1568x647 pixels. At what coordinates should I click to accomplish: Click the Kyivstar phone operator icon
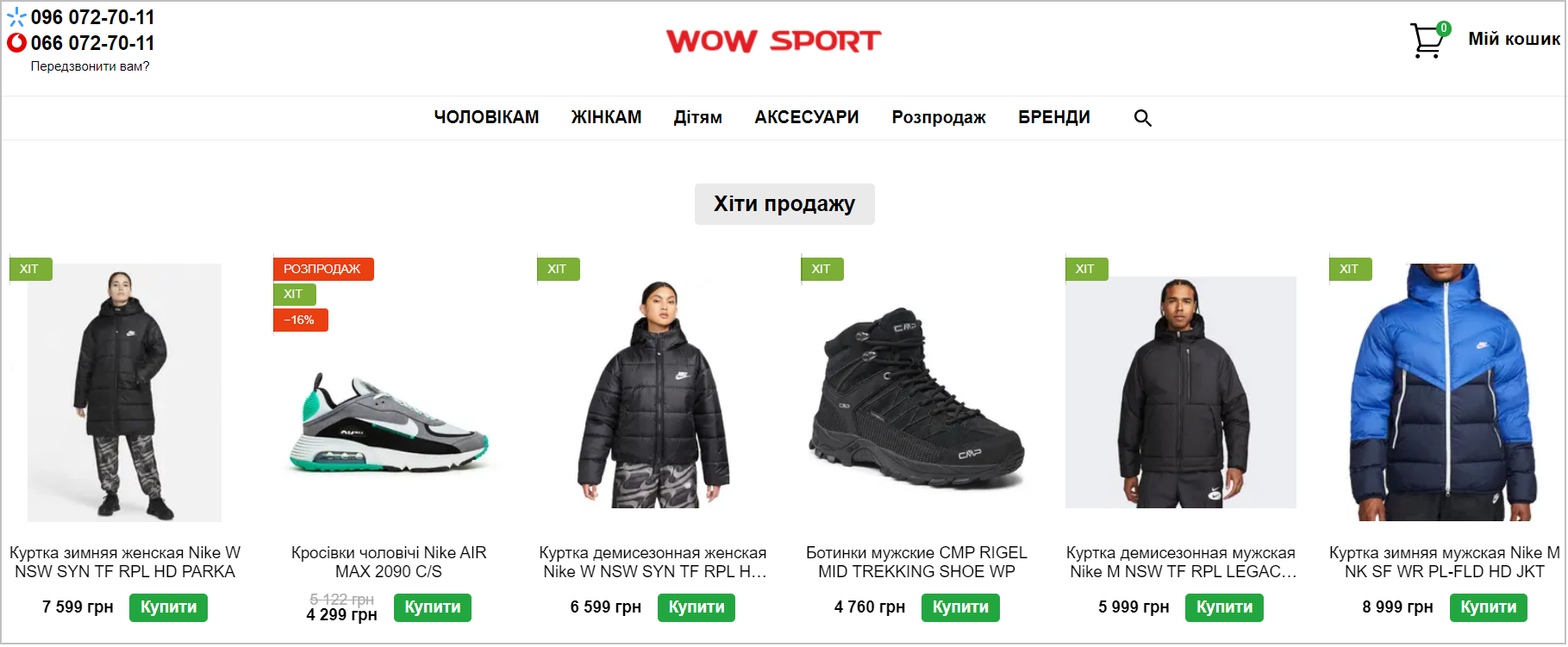pyautogui.click(x=16, y=17)
